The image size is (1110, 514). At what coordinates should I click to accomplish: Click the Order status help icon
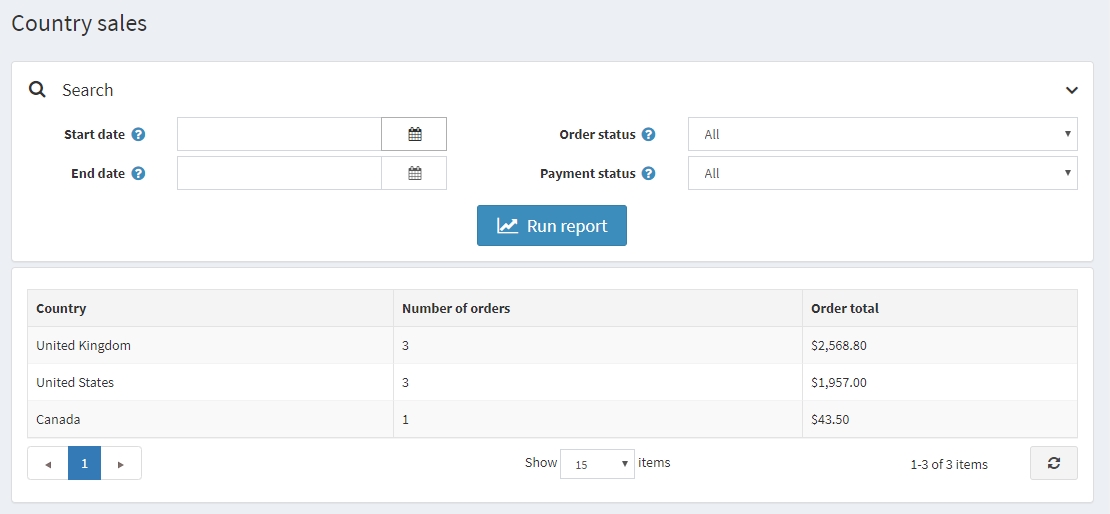coord(648,134)
